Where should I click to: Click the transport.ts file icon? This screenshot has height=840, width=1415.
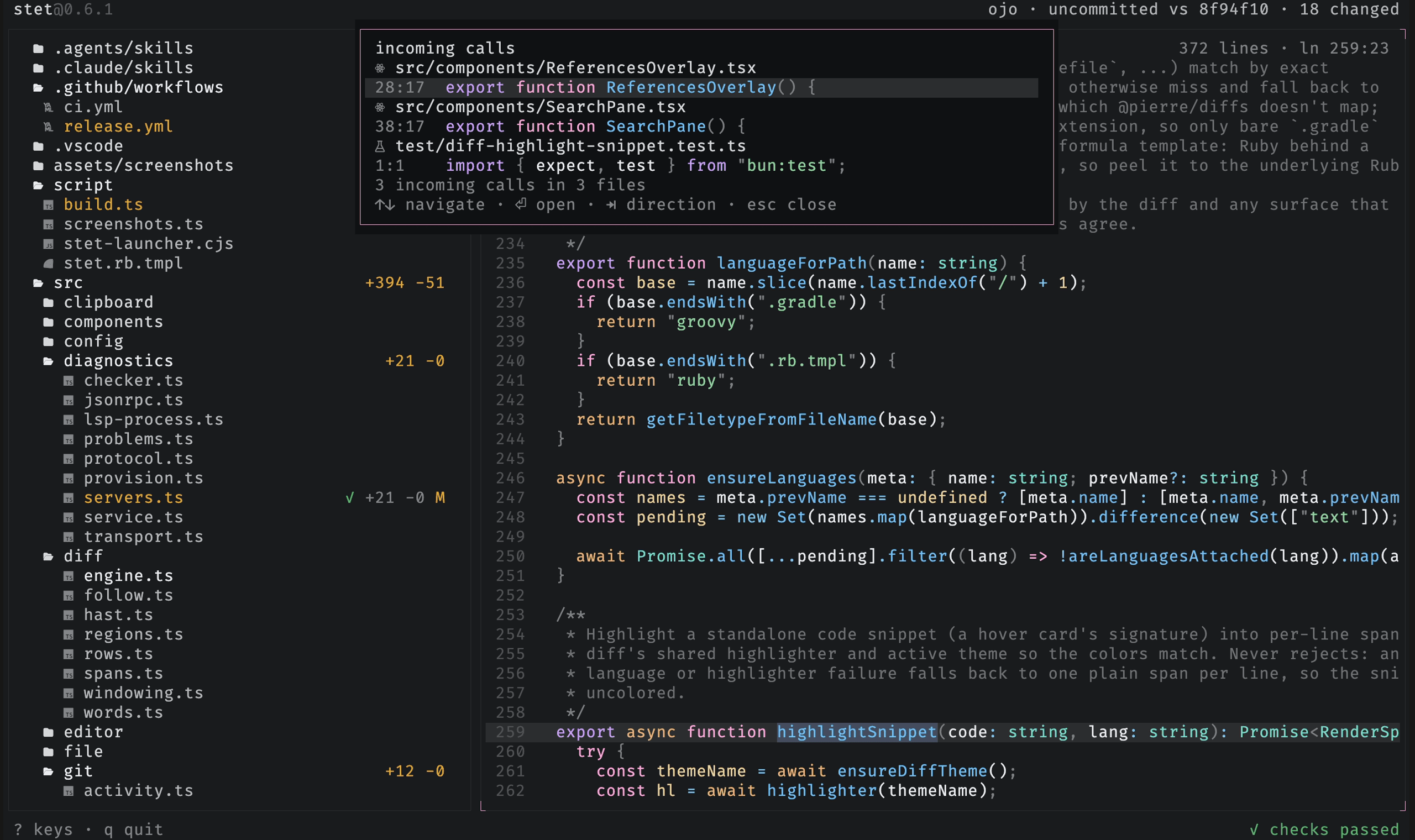[69, 537]
